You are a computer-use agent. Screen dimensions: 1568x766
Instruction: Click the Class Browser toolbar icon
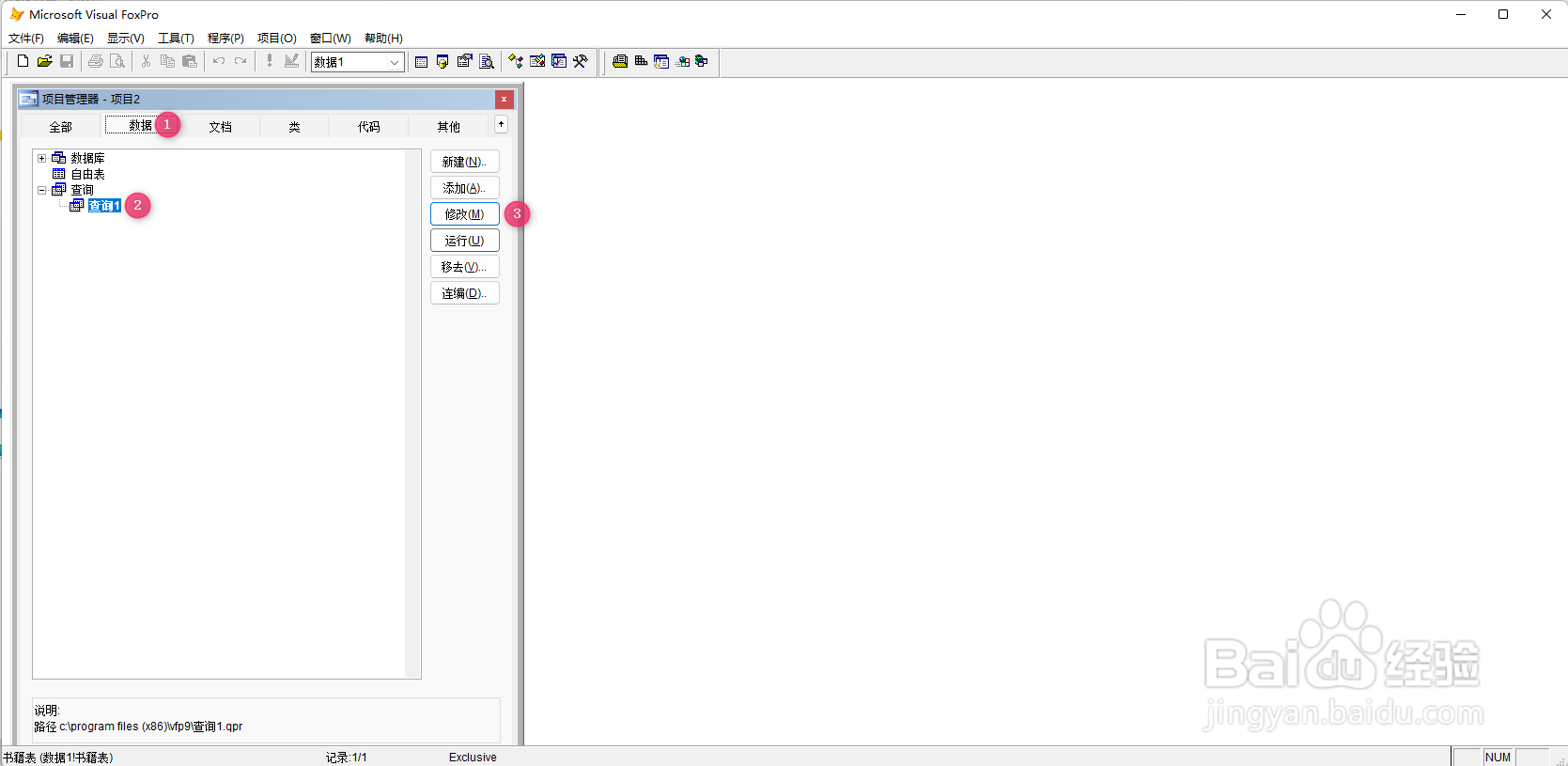516,61
